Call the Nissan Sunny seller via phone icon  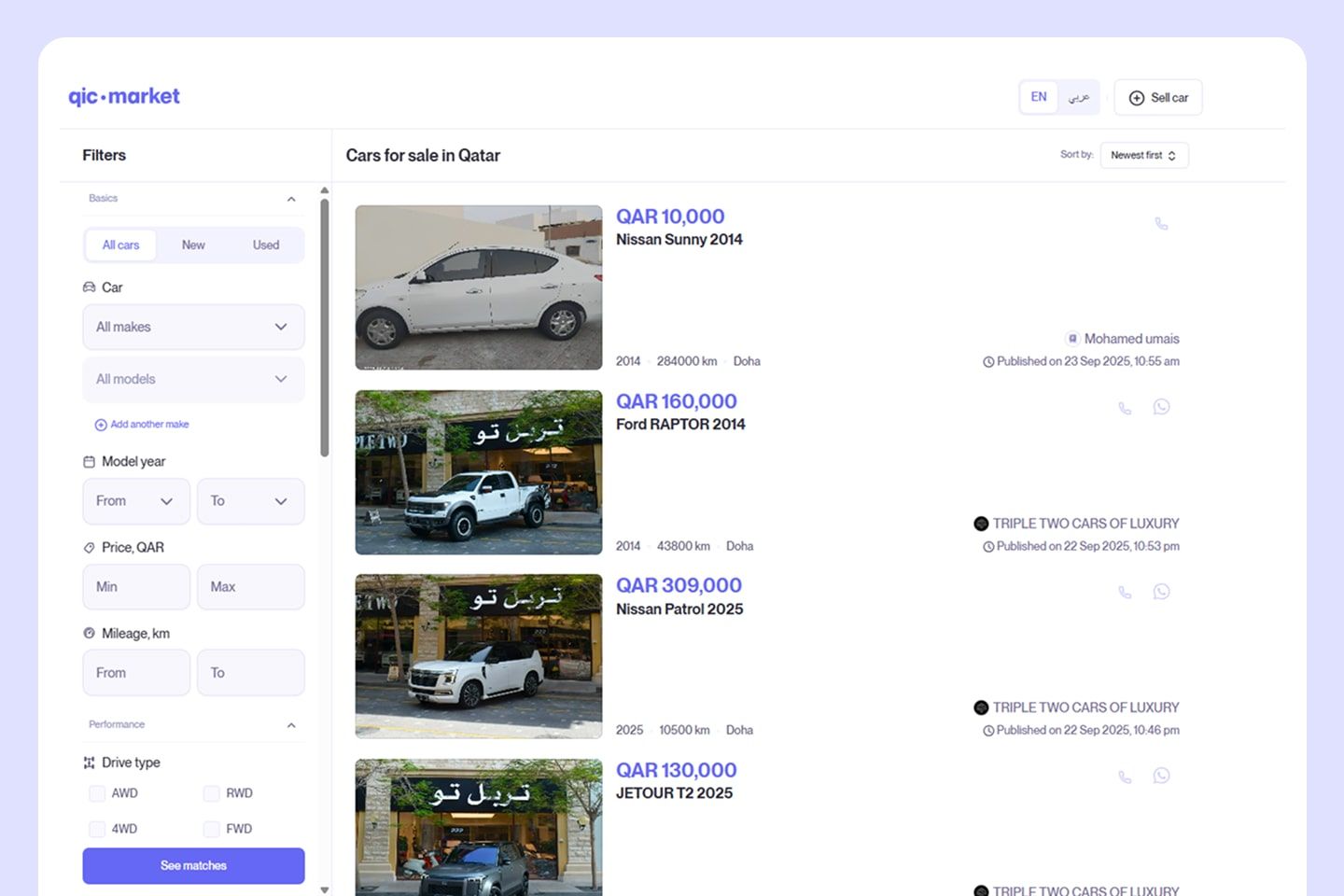(1161, 224)
